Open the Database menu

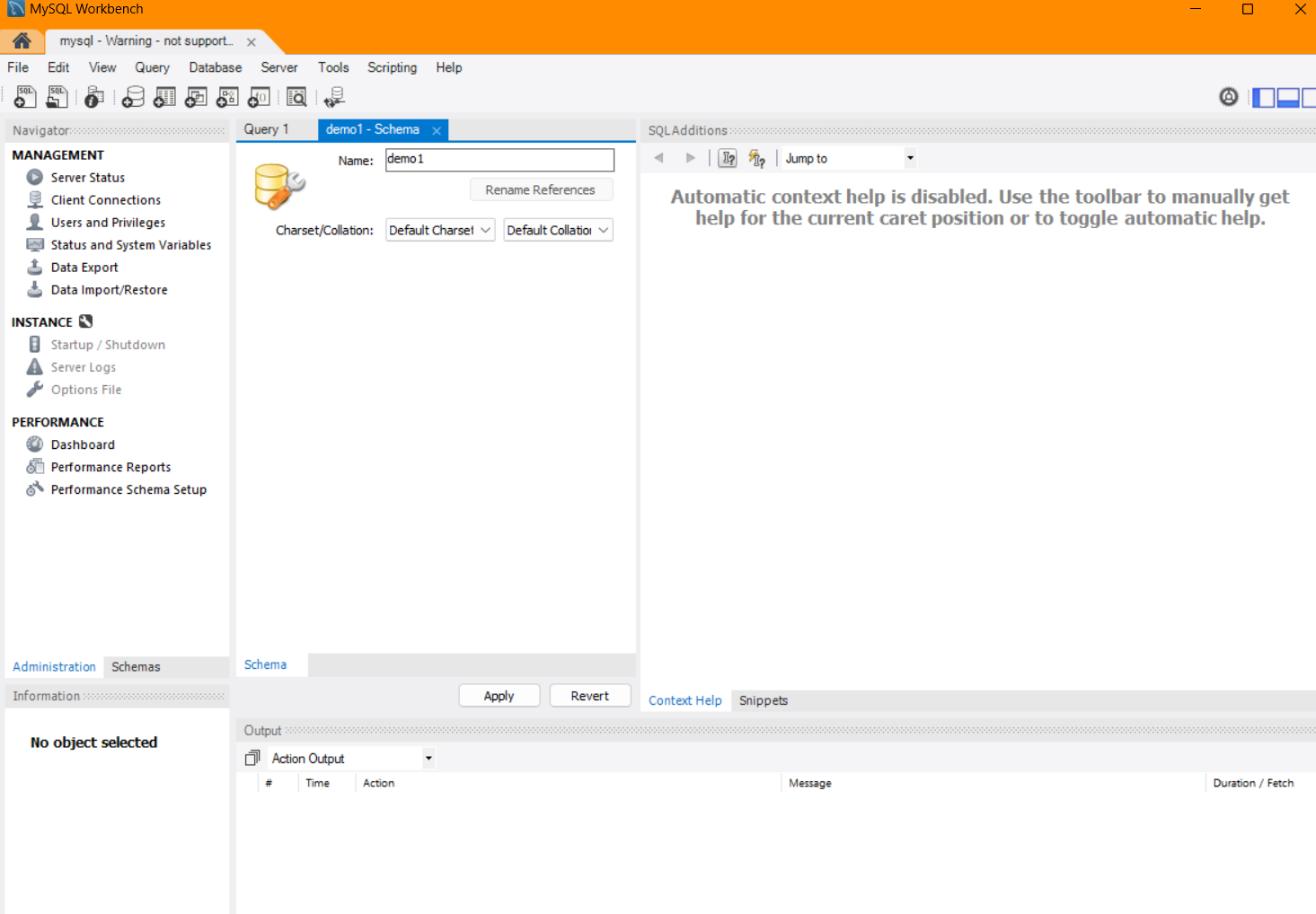[x=215, y=67]
